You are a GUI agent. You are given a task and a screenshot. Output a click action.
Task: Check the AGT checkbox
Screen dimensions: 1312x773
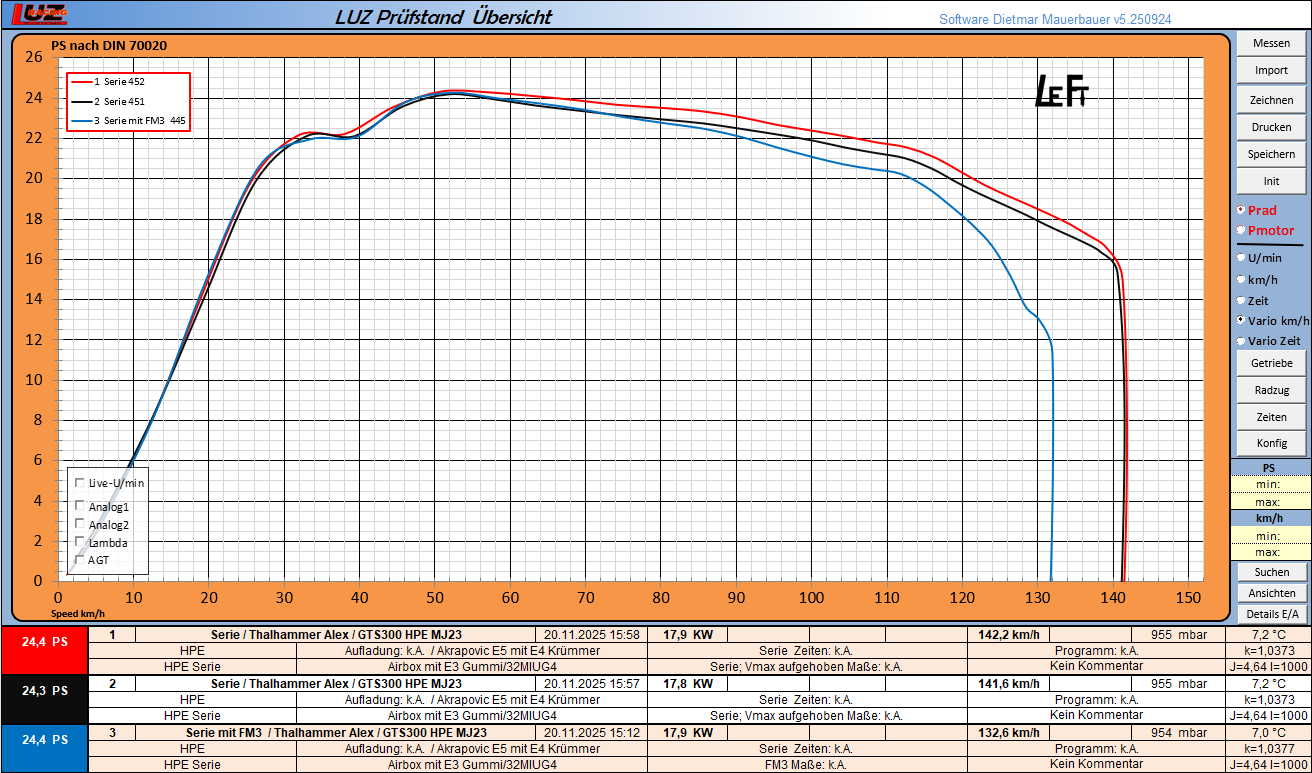tap(80, 560)
